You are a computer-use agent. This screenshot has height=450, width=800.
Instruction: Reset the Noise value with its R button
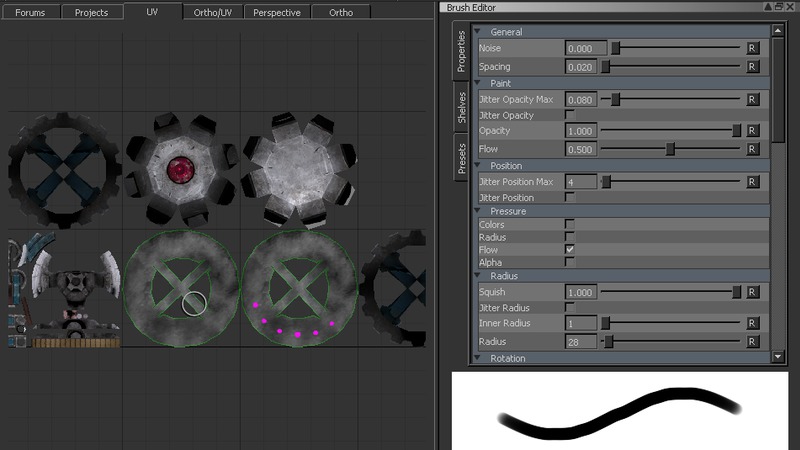click(x=752, y=48)
